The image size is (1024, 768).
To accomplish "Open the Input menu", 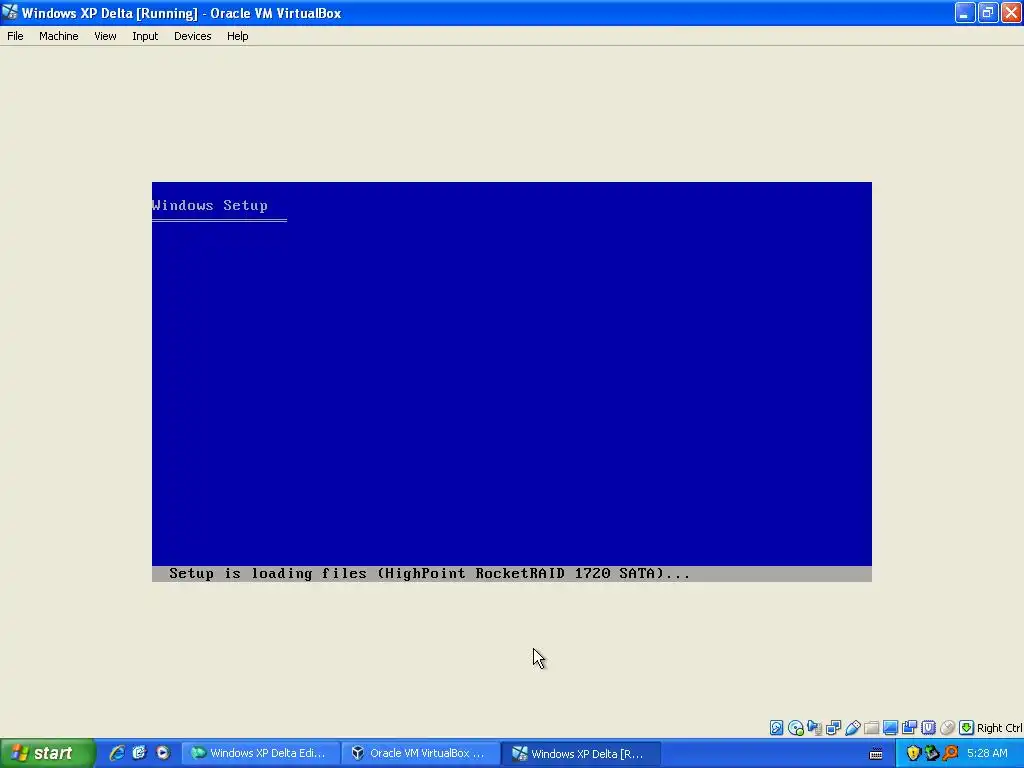I will click(x=145, y=36).
